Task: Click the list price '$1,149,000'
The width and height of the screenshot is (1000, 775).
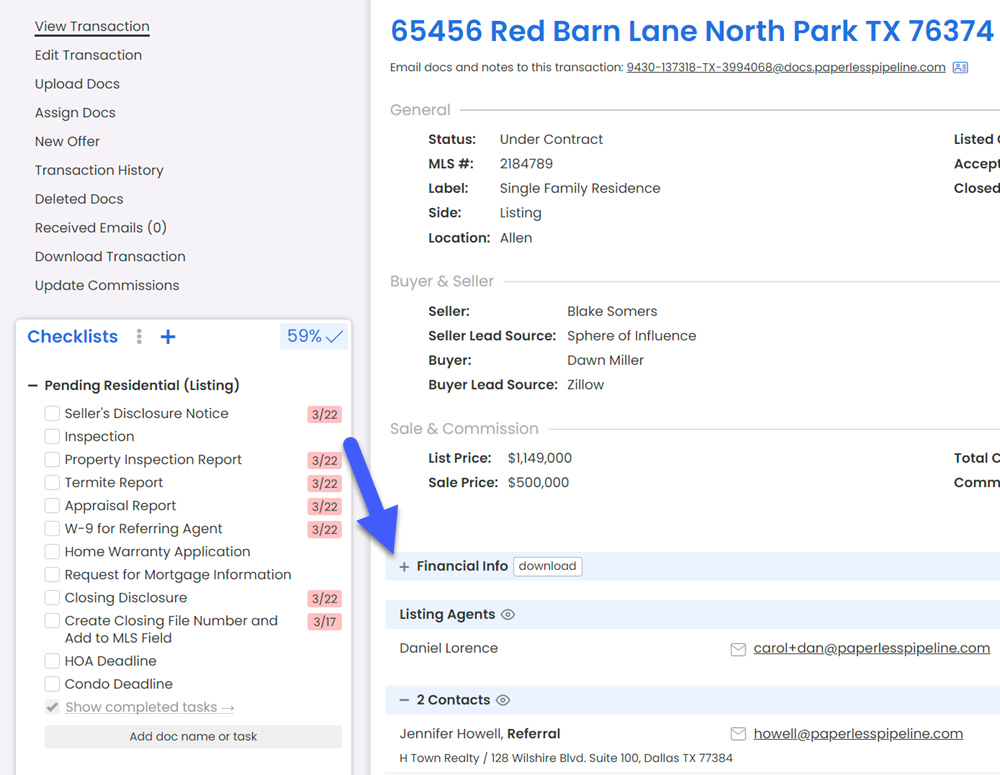Action: coord(540,458)
